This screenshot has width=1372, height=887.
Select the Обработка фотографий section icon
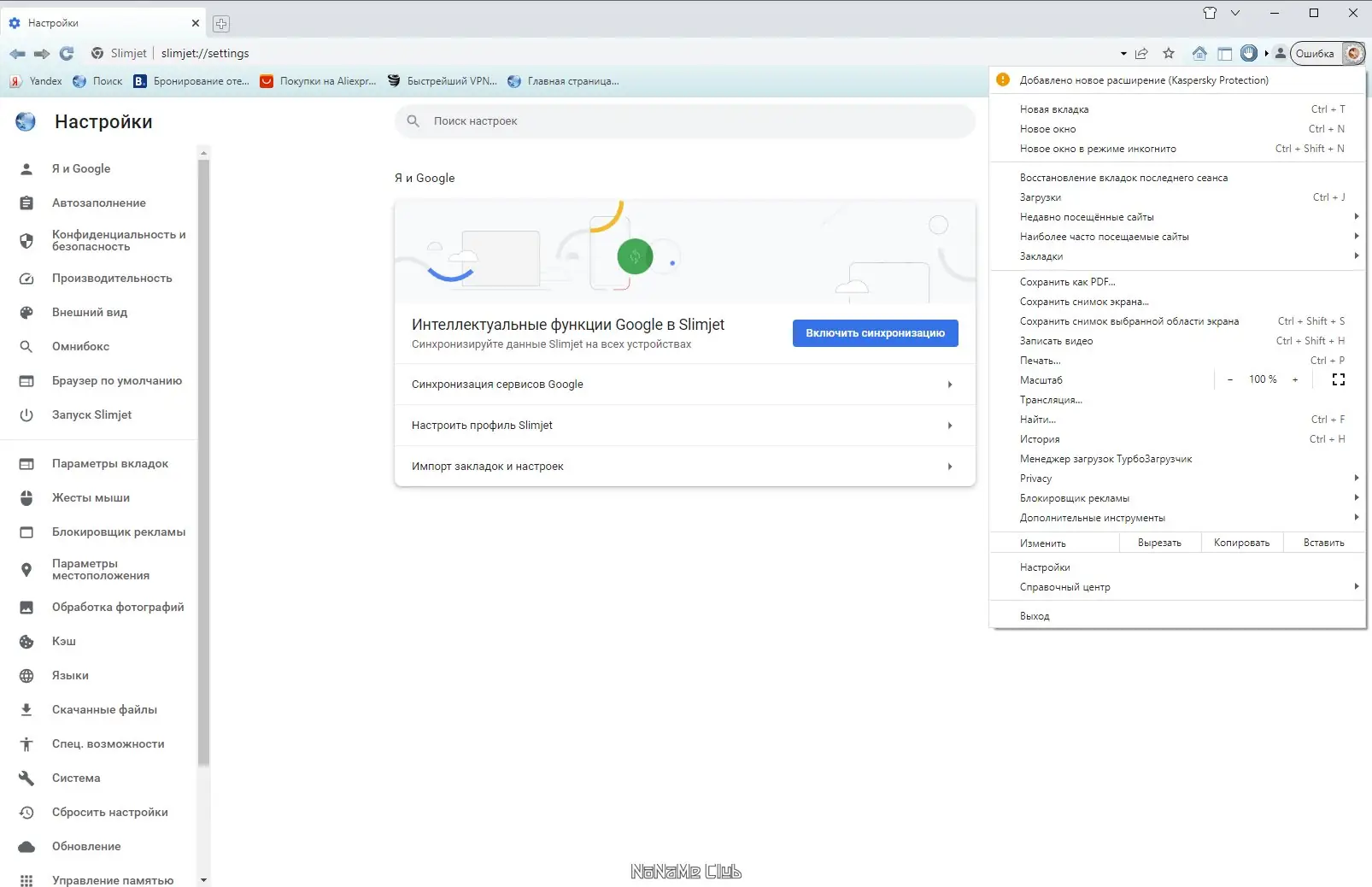coord(26,607)
